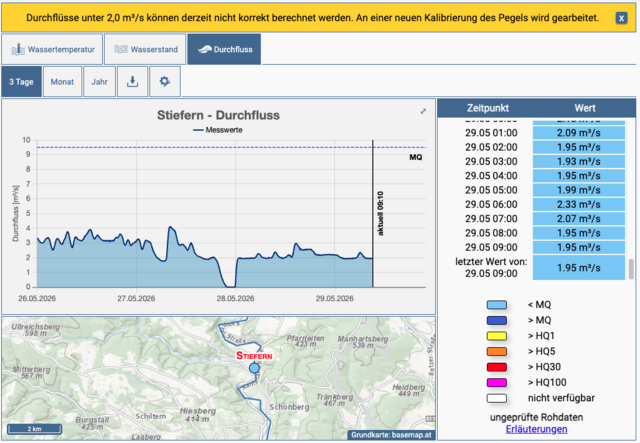The width and height of the screenshot is (640, 443).
Task: Click the 2 km map scale bar
Action: [x=35, y=429]
